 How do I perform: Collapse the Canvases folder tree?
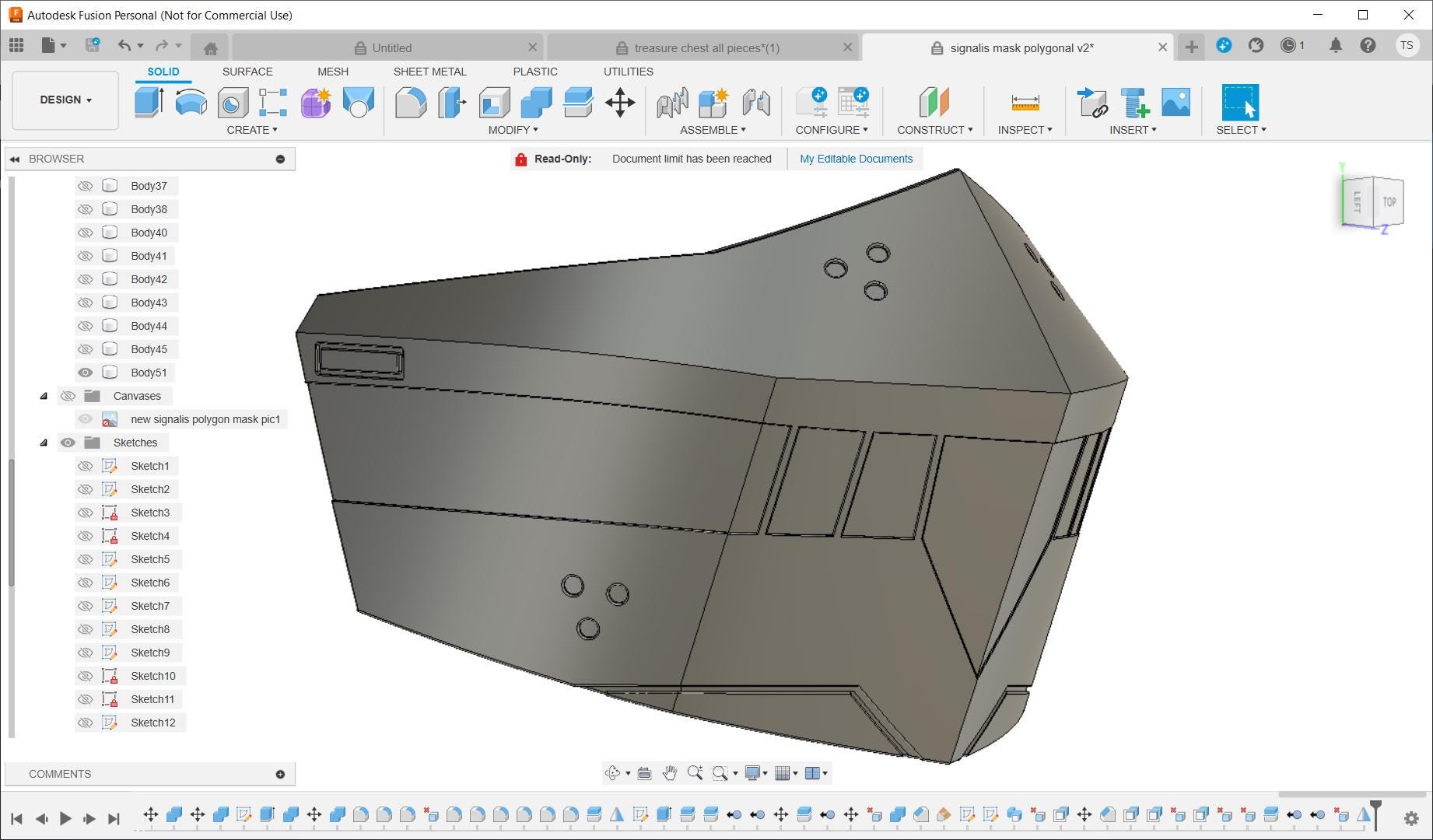(x=44, y=396)
